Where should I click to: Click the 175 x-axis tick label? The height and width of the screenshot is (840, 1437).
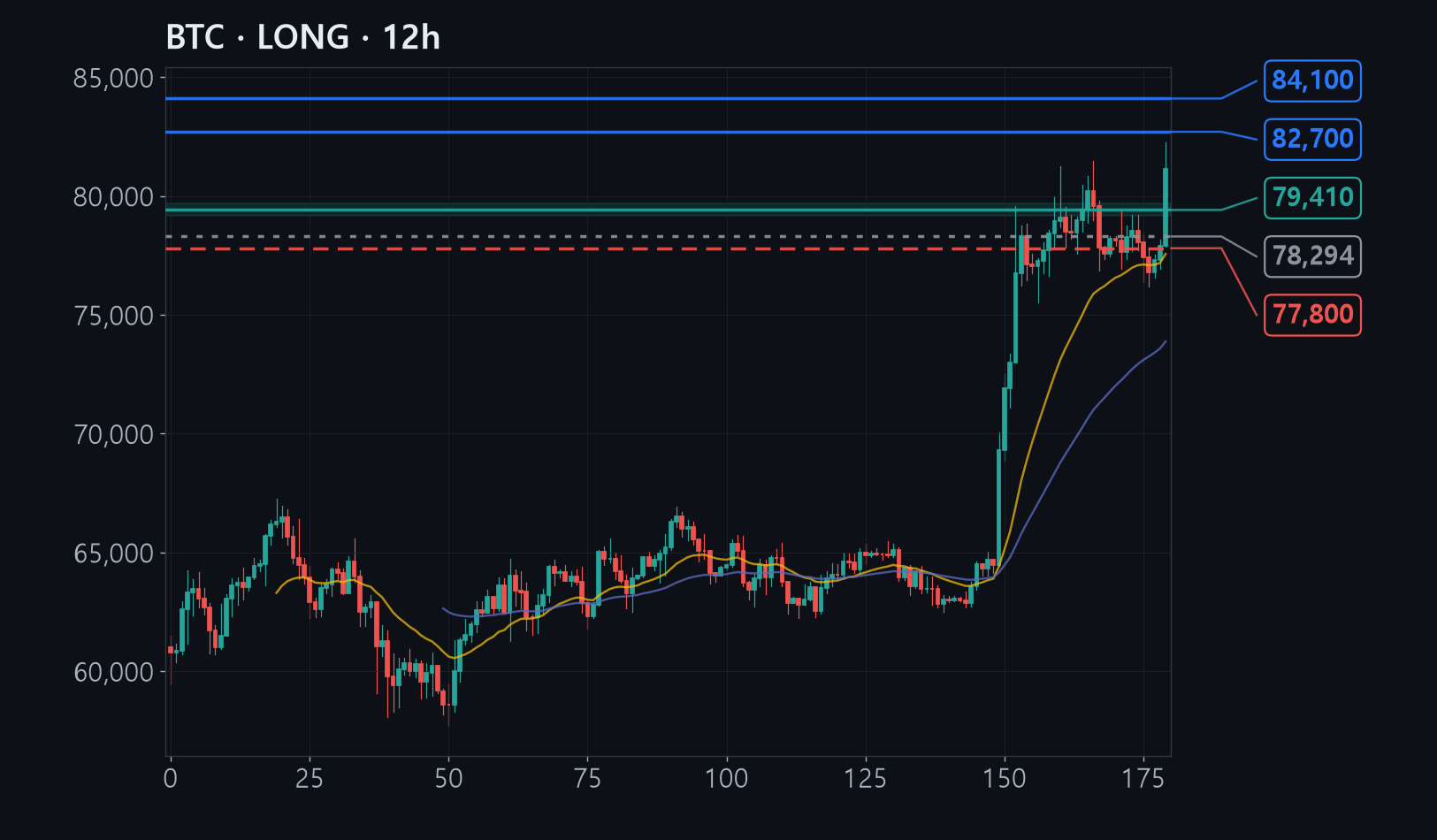point(1143,779)
